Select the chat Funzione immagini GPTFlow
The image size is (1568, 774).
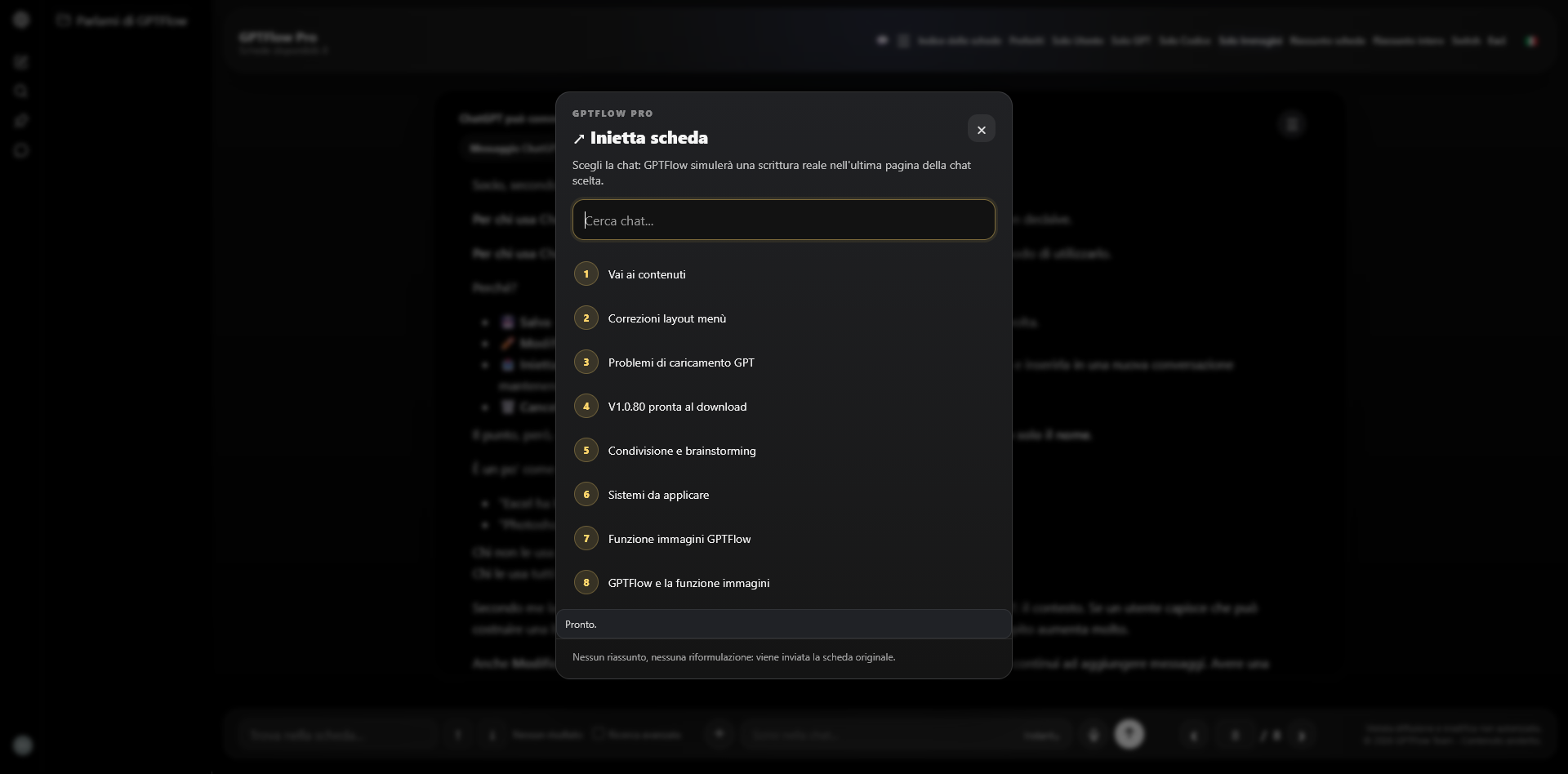[783, 539]
